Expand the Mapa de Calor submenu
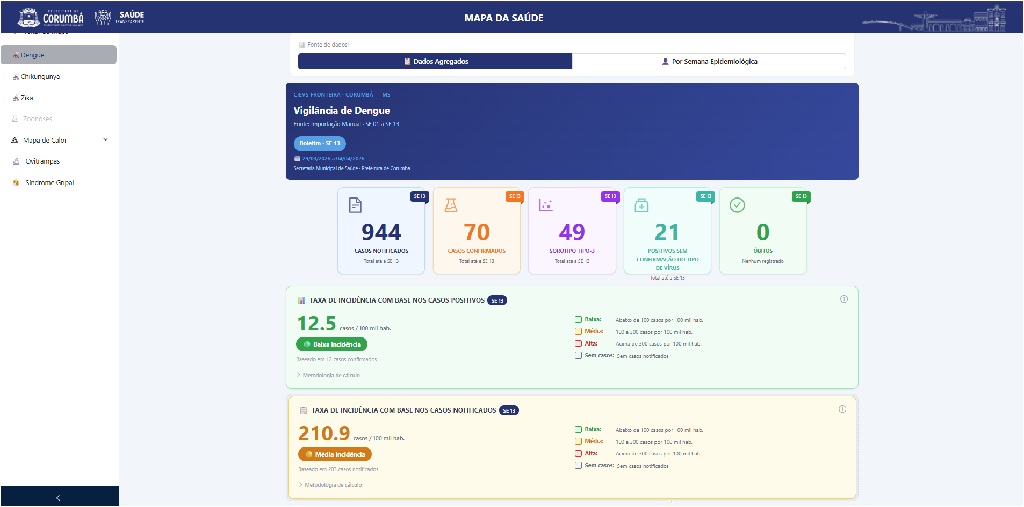1024x507 pixels. coord(105,140)
